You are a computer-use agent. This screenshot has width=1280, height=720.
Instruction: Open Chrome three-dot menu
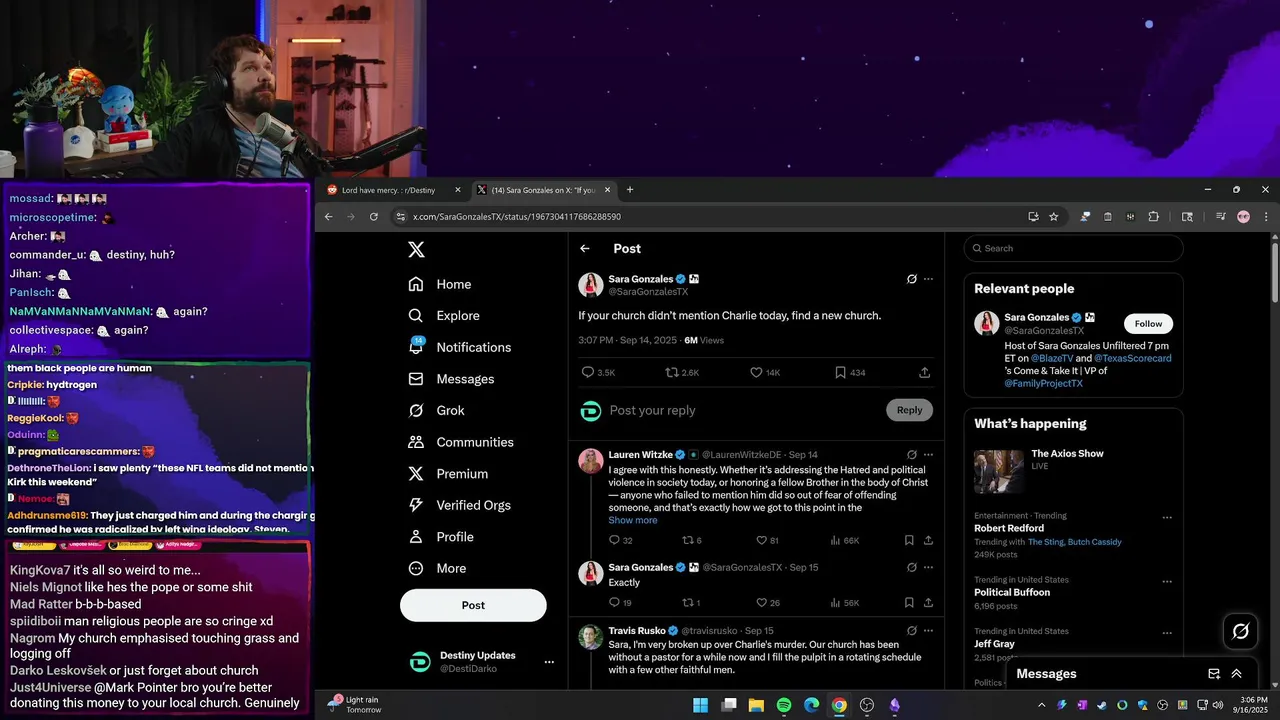click(x=1266, y=217)
